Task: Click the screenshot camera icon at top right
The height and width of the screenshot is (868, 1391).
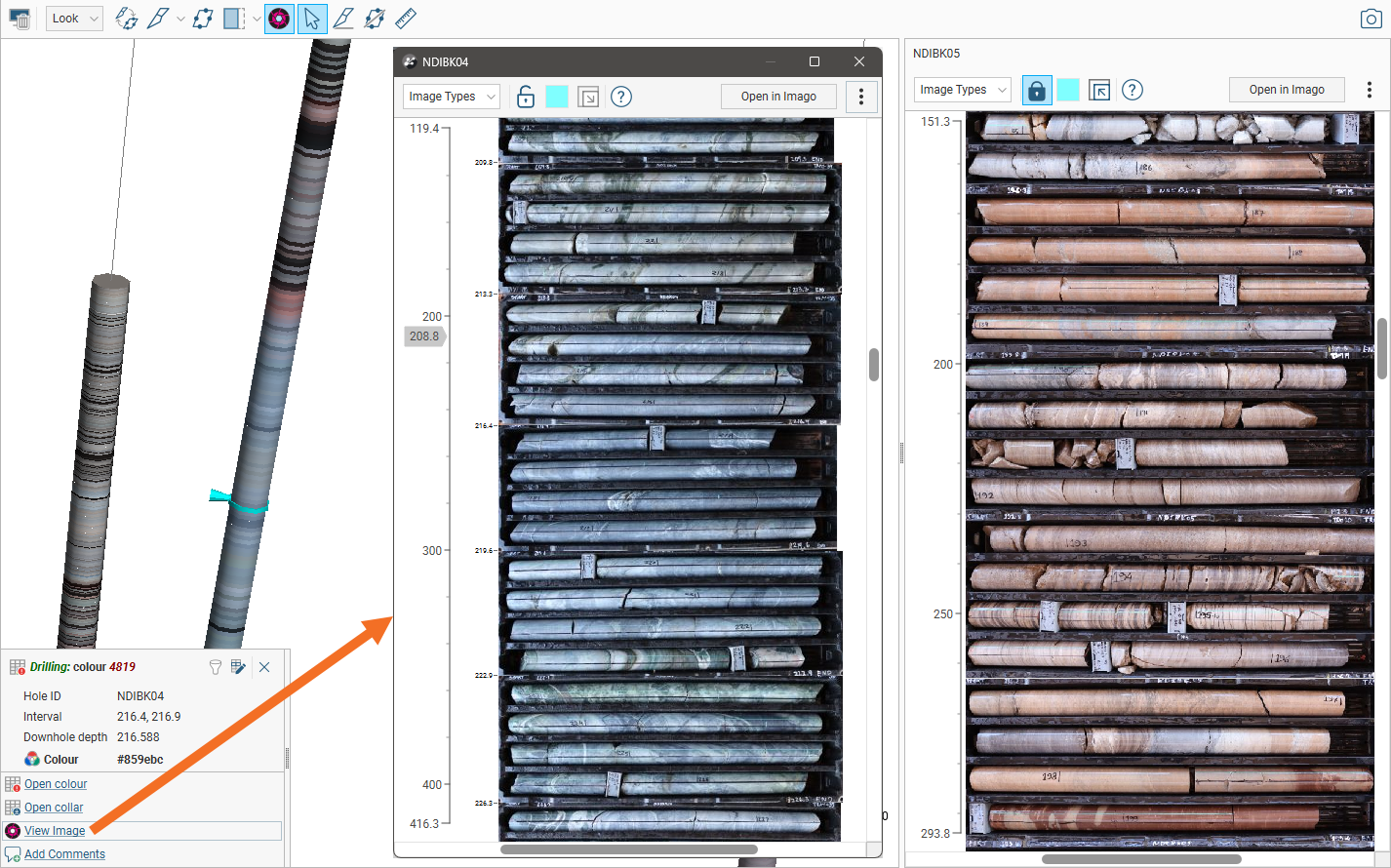Action: pyautogui.click(x=1371, y=19)
